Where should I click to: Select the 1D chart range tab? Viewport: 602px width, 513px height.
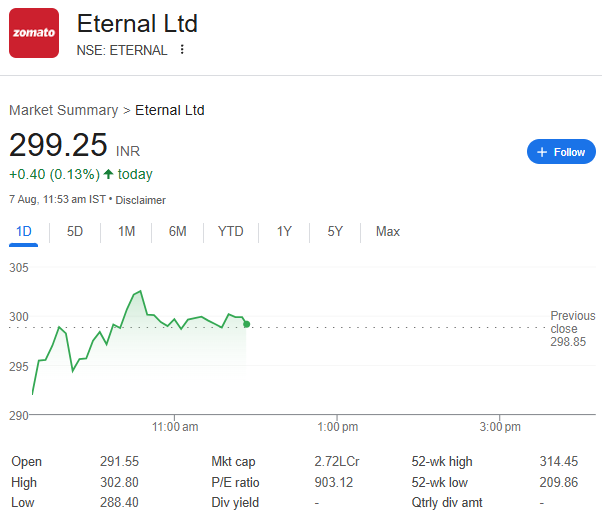(x=23, y=232)
